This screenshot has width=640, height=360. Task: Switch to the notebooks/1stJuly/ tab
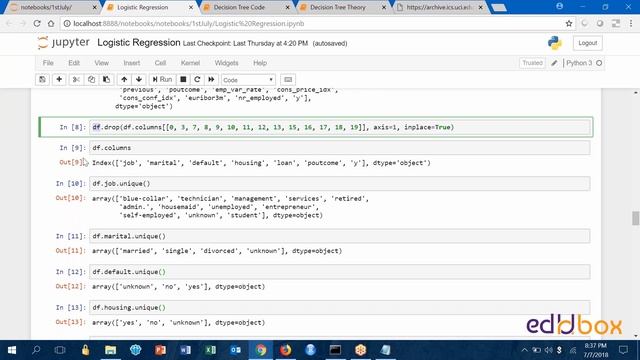click(x=51, y=7)
